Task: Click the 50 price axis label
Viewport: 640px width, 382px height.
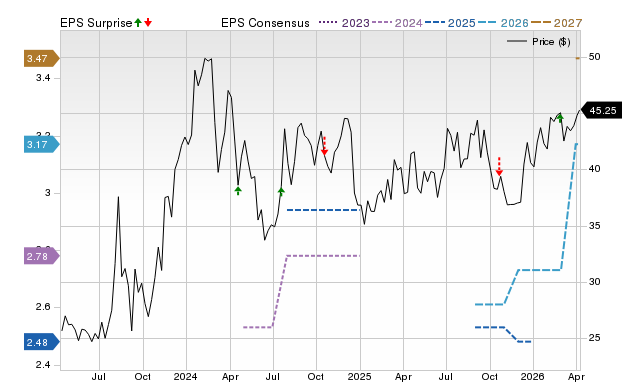Action: (x=594, y=57)
